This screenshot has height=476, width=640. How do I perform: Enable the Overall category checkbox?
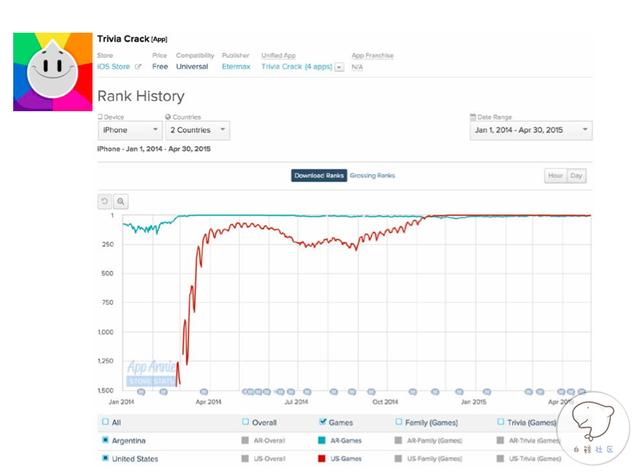tap(247, 422)
